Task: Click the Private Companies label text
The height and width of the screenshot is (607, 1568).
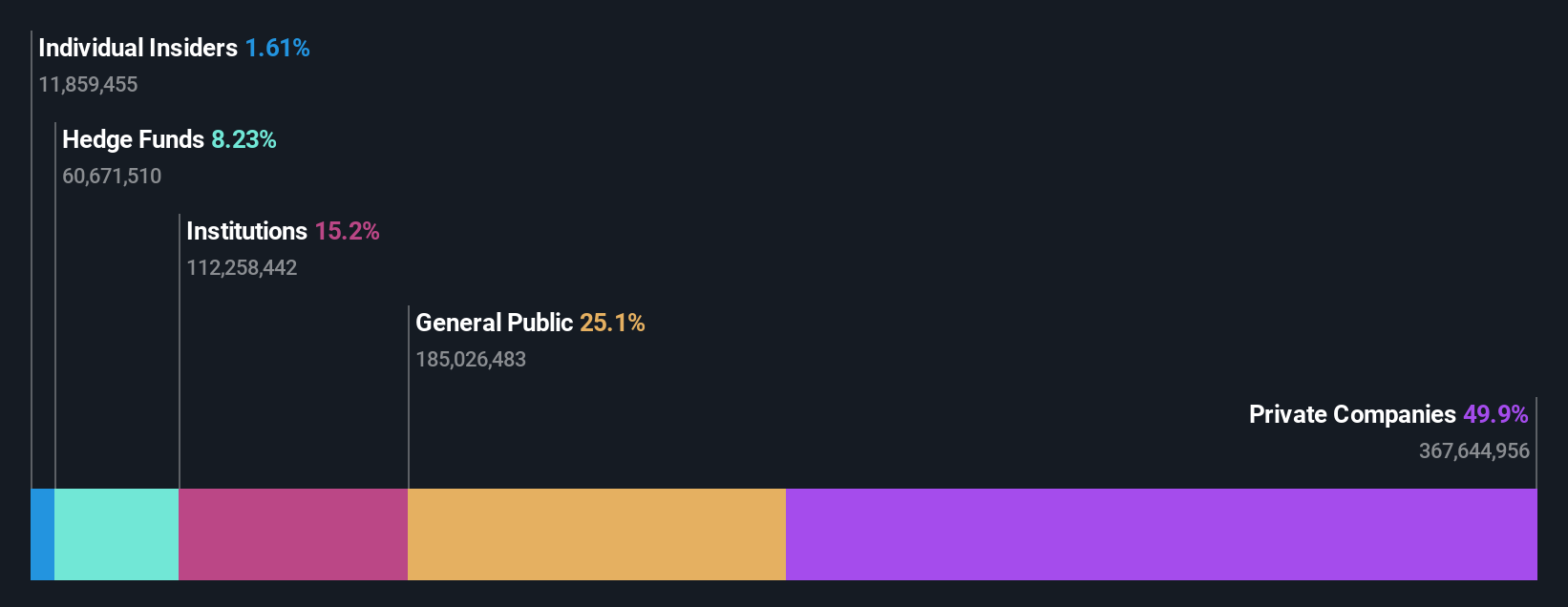Action: click(x=1352, y=414)
